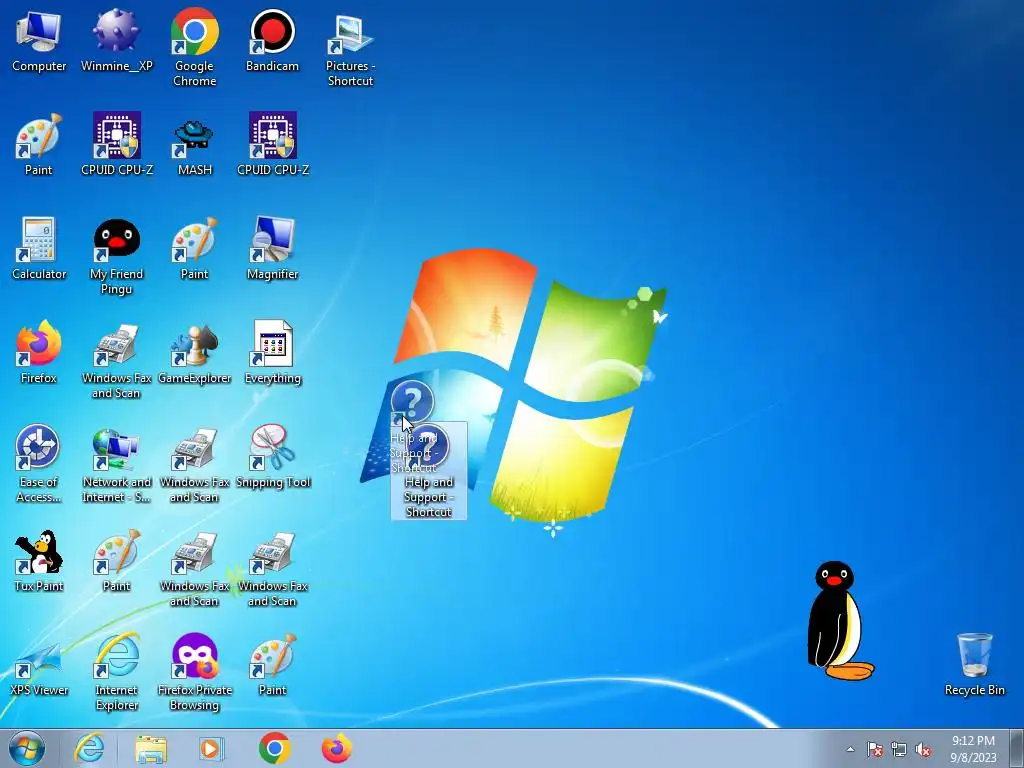Show hidden system tray icons

click(x=850, y=749)
